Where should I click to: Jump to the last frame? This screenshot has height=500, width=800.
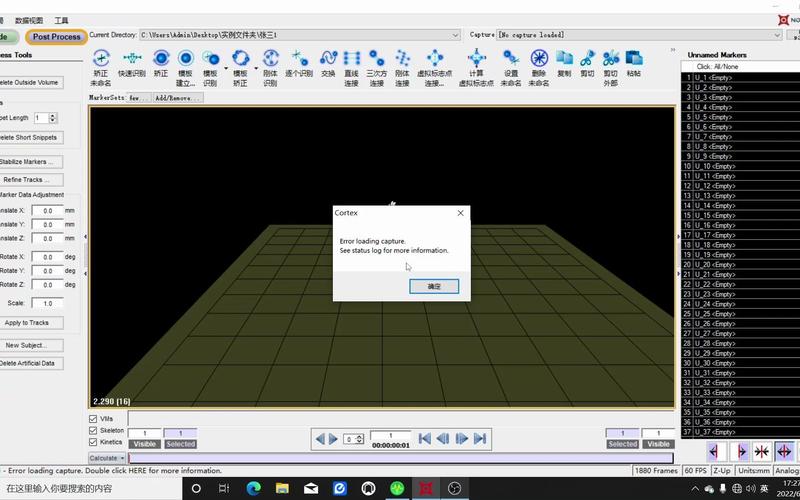[480, 439]
